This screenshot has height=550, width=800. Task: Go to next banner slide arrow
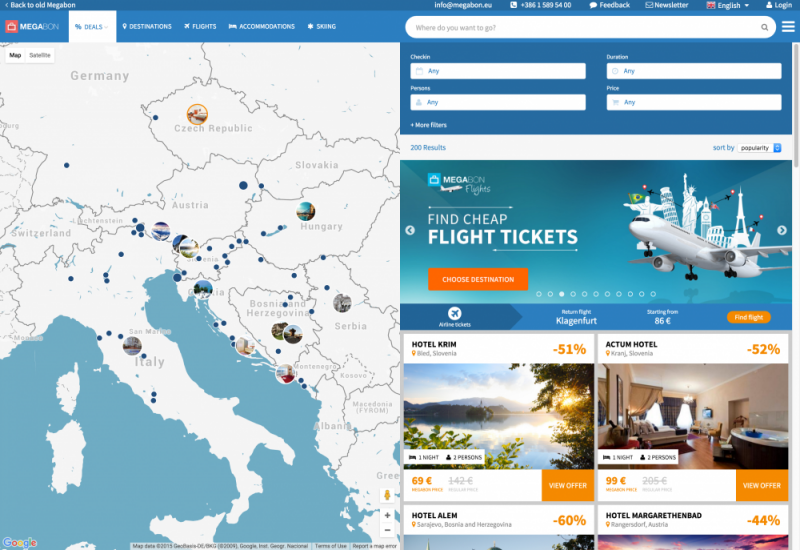click(x=782, y=230)
